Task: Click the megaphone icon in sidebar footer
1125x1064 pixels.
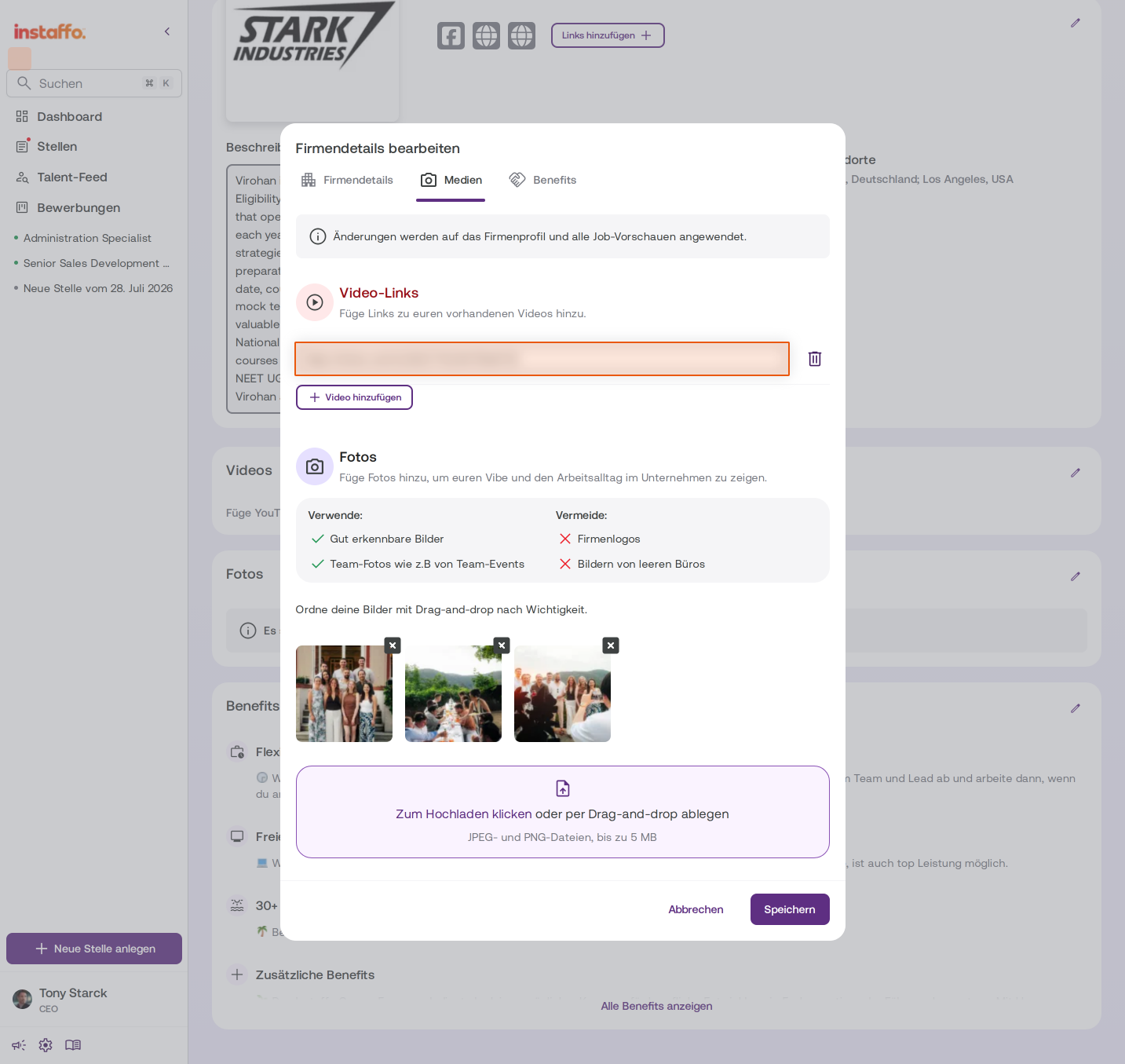Action: 19,1045
